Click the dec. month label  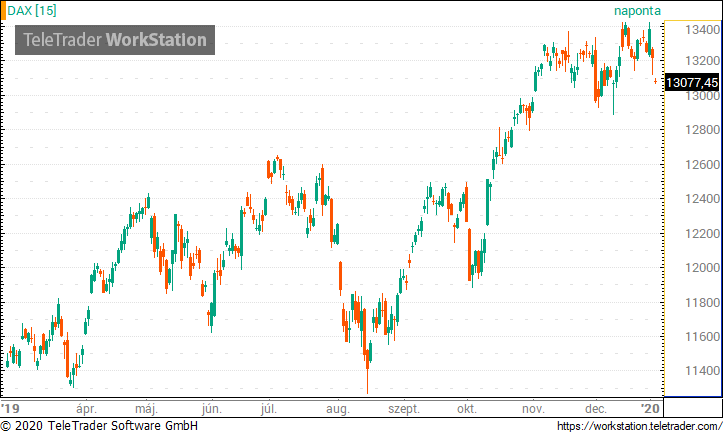(x=596, y=409)
